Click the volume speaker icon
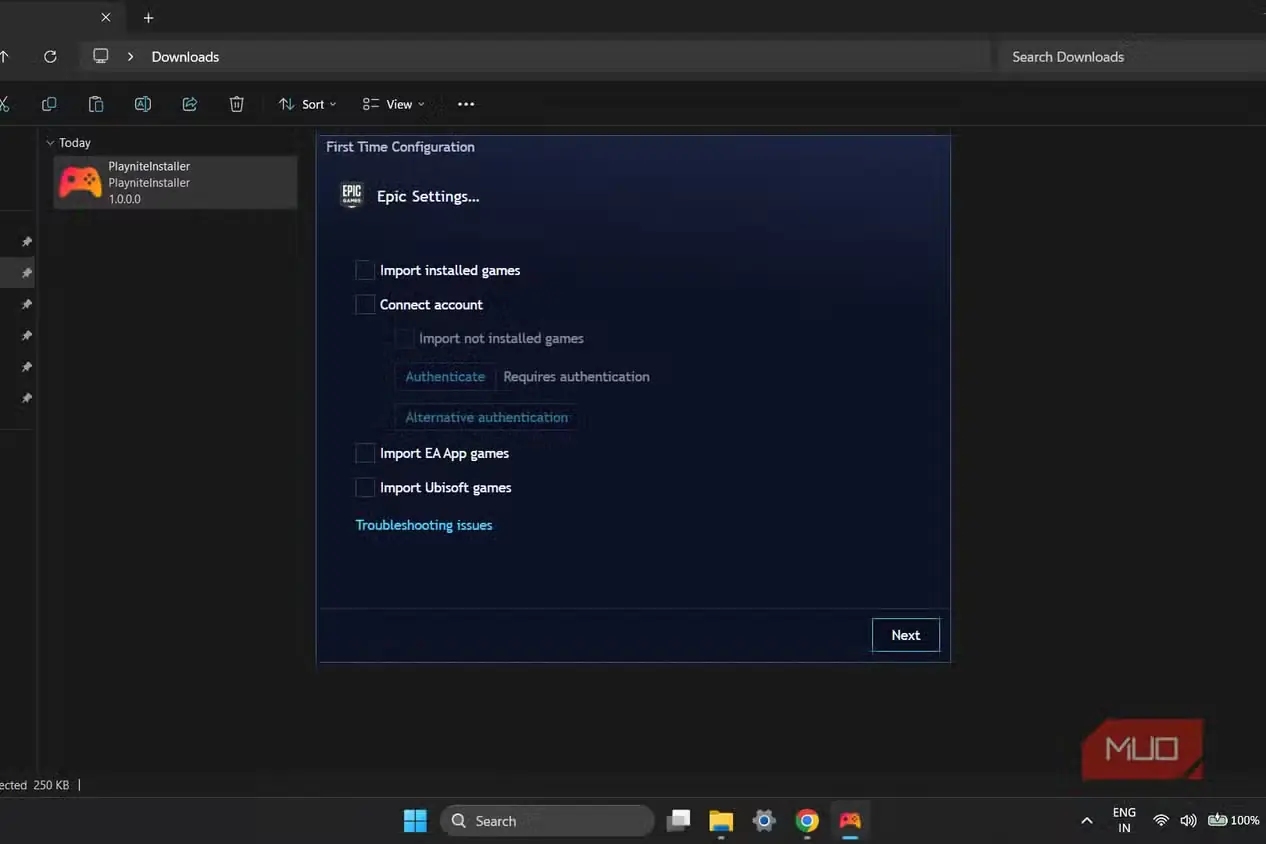Screen dimensions: 1266x844 pos(1188,821)
